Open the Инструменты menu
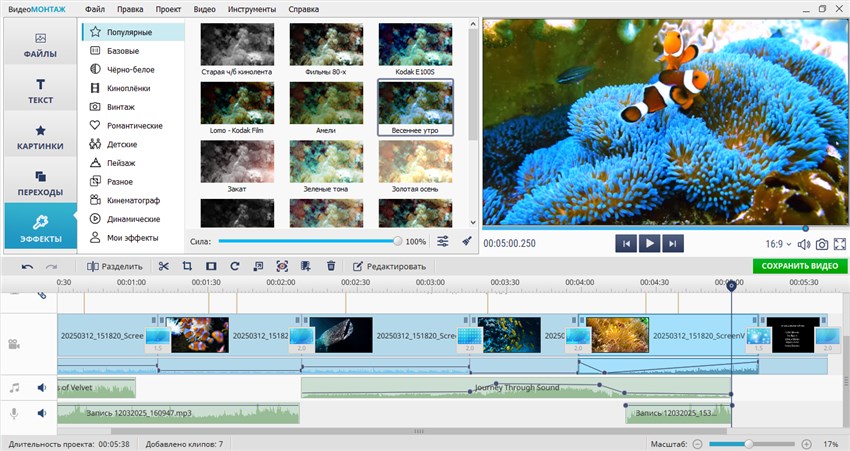Image resolution: width=850 pixels, height=451 pixels. coord(252,8)
